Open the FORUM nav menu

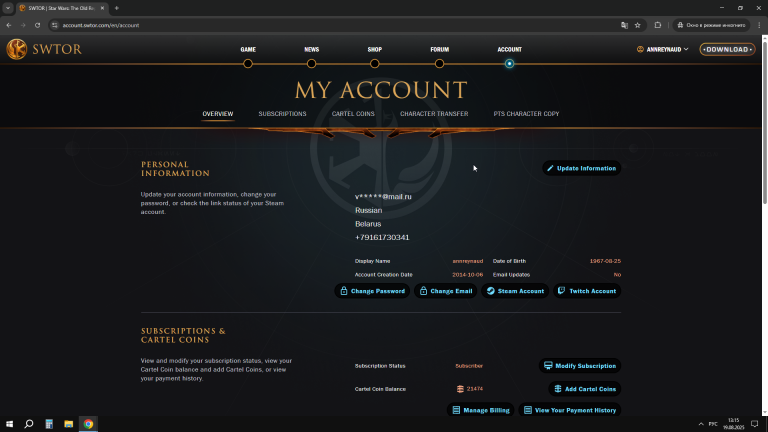pyautogui.click(x=439, y=49)
